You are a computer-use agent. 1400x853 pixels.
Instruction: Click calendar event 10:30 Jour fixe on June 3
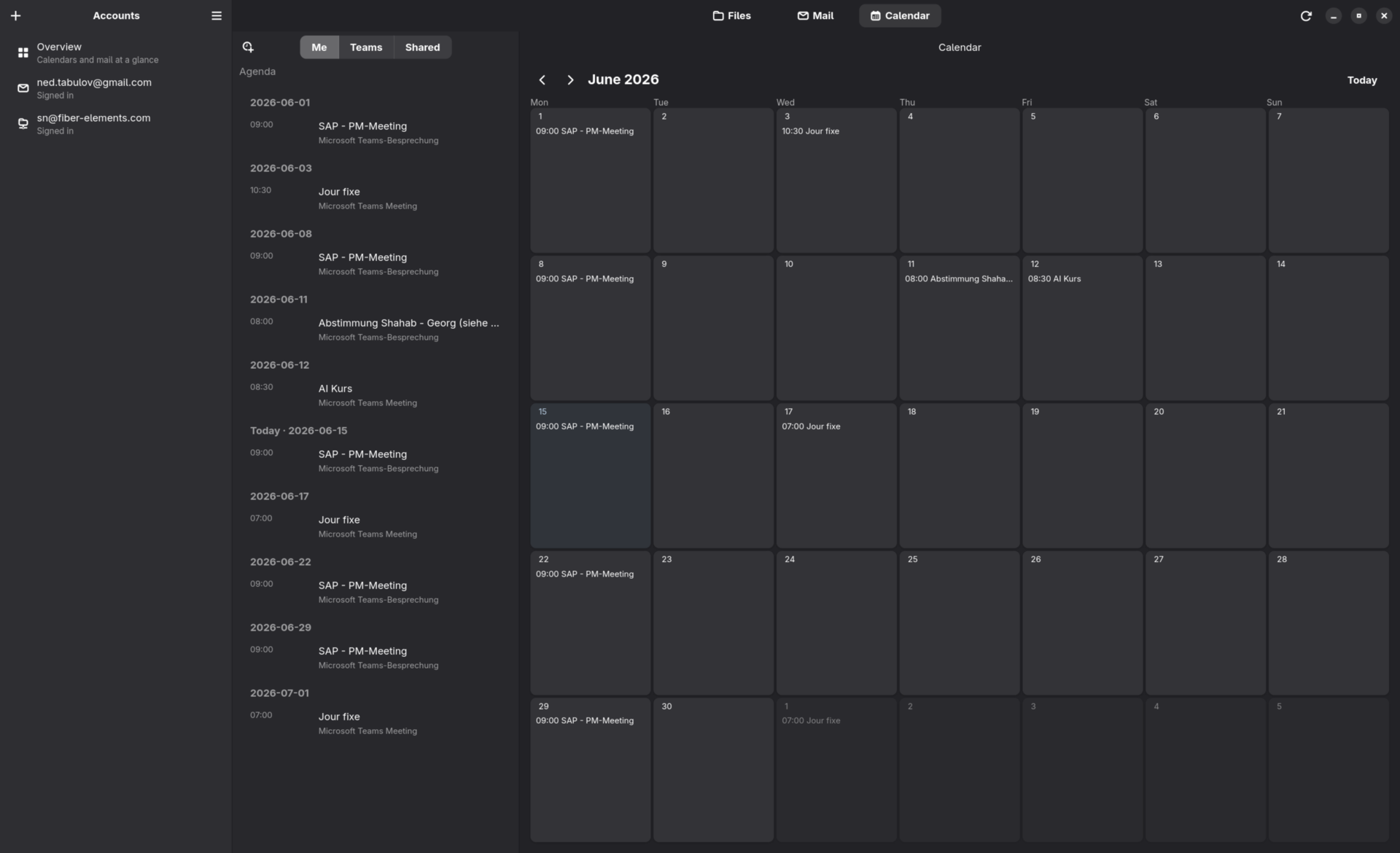pyautogui.click(x=810, y=131)
